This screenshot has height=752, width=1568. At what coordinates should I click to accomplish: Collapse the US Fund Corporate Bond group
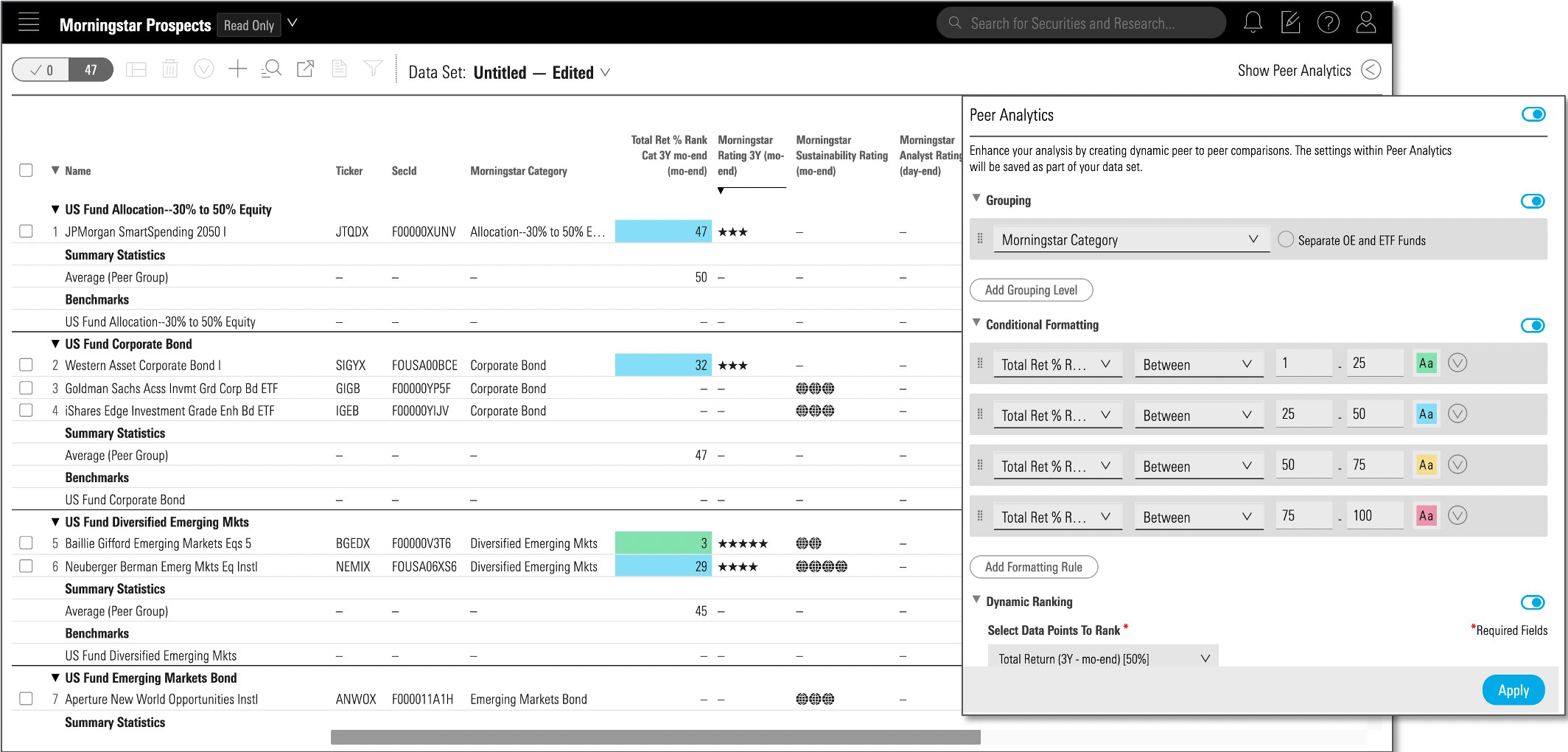55,344
